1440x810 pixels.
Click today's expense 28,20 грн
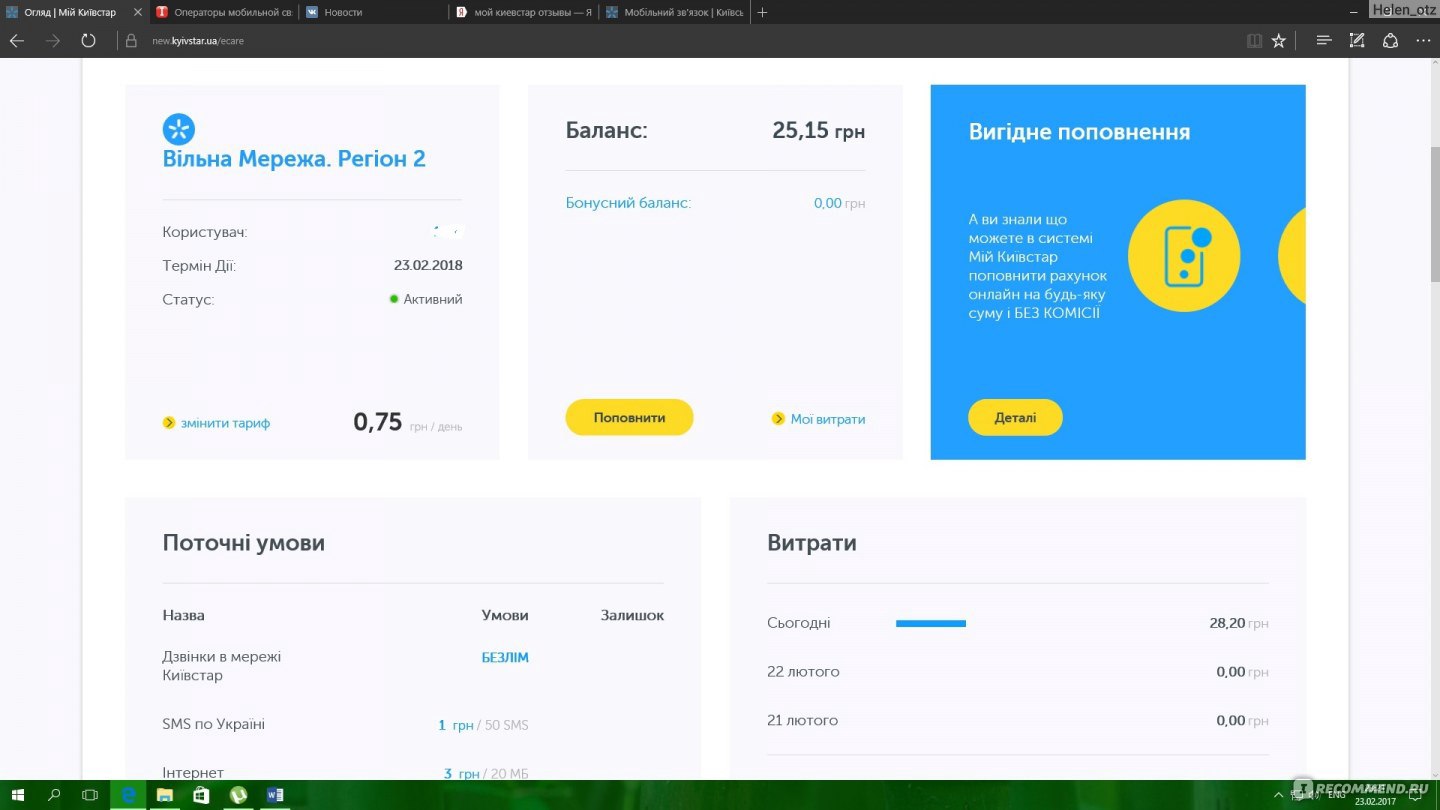click(x=1239, y=623)
